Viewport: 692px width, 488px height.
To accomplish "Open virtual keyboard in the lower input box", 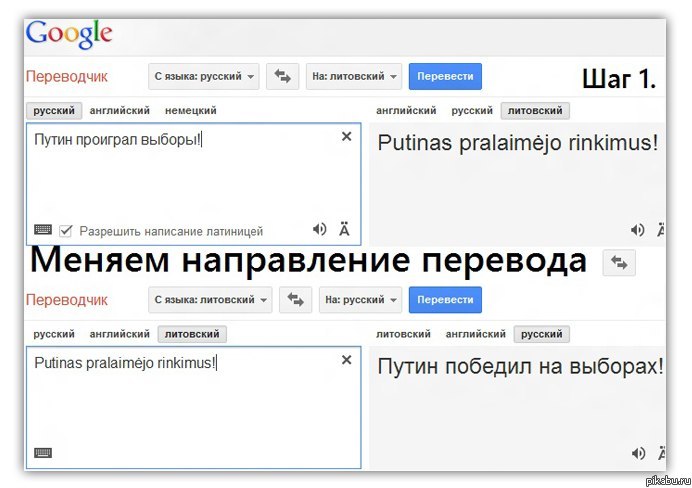I will point(43,453).
